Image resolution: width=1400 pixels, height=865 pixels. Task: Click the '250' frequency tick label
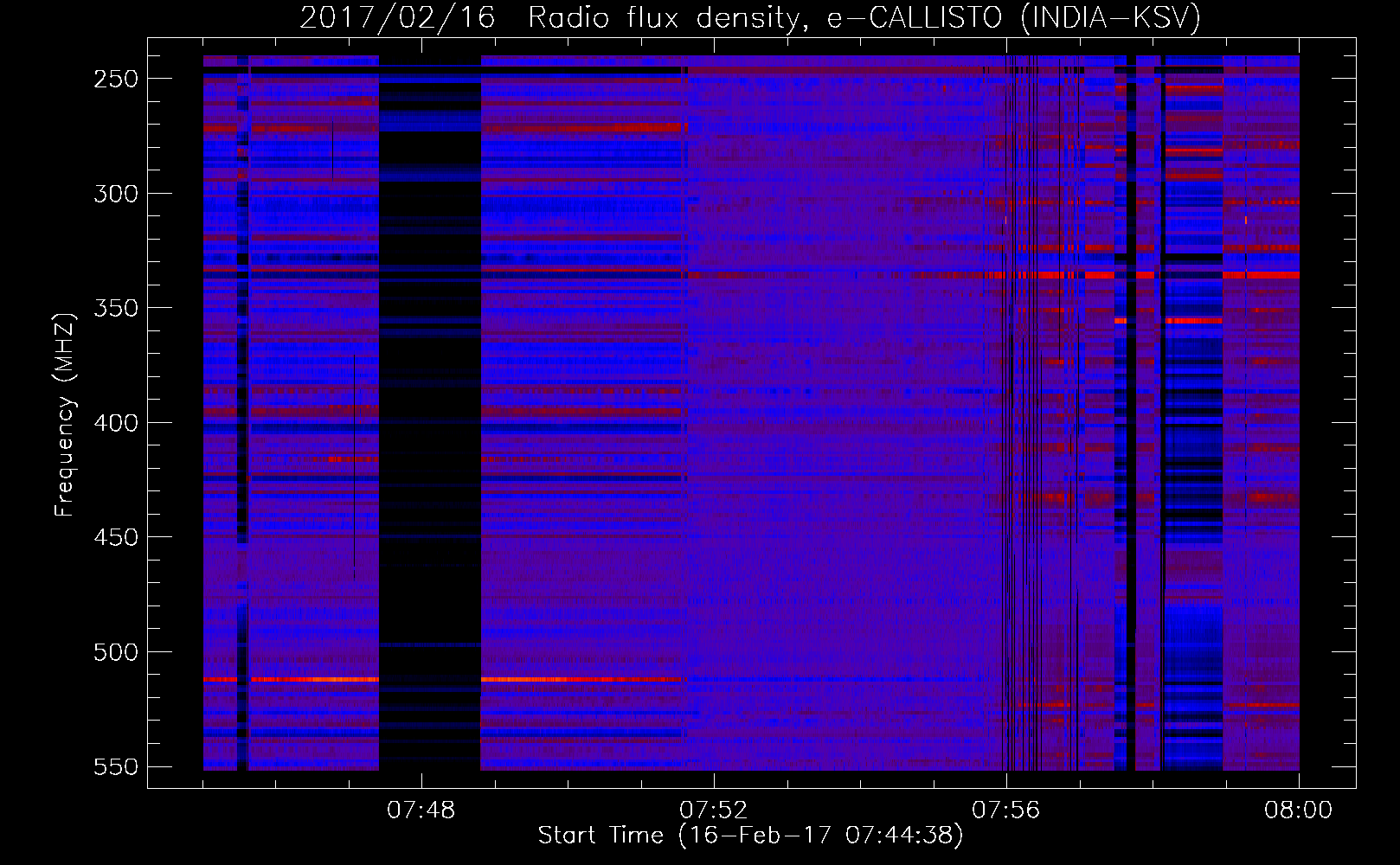[x=116, y=79]
